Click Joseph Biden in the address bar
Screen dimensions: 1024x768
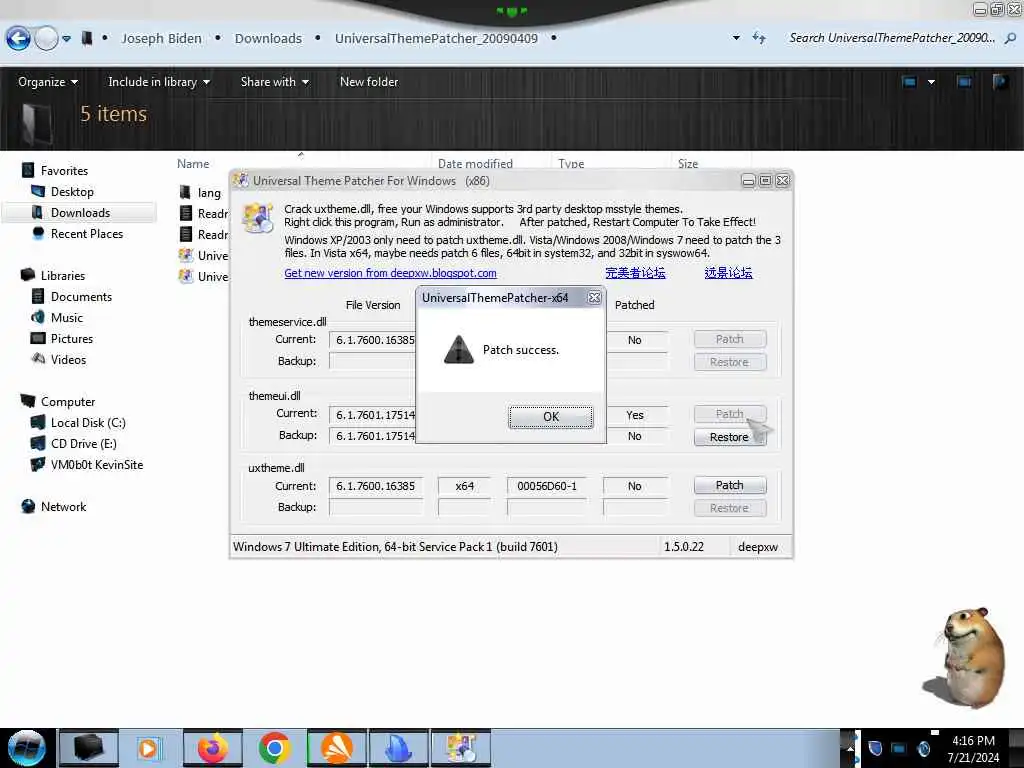(161, 39)
